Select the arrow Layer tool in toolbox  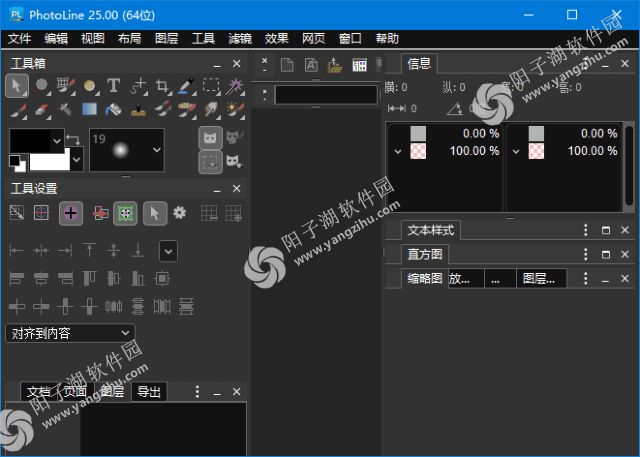click(17, 86)
